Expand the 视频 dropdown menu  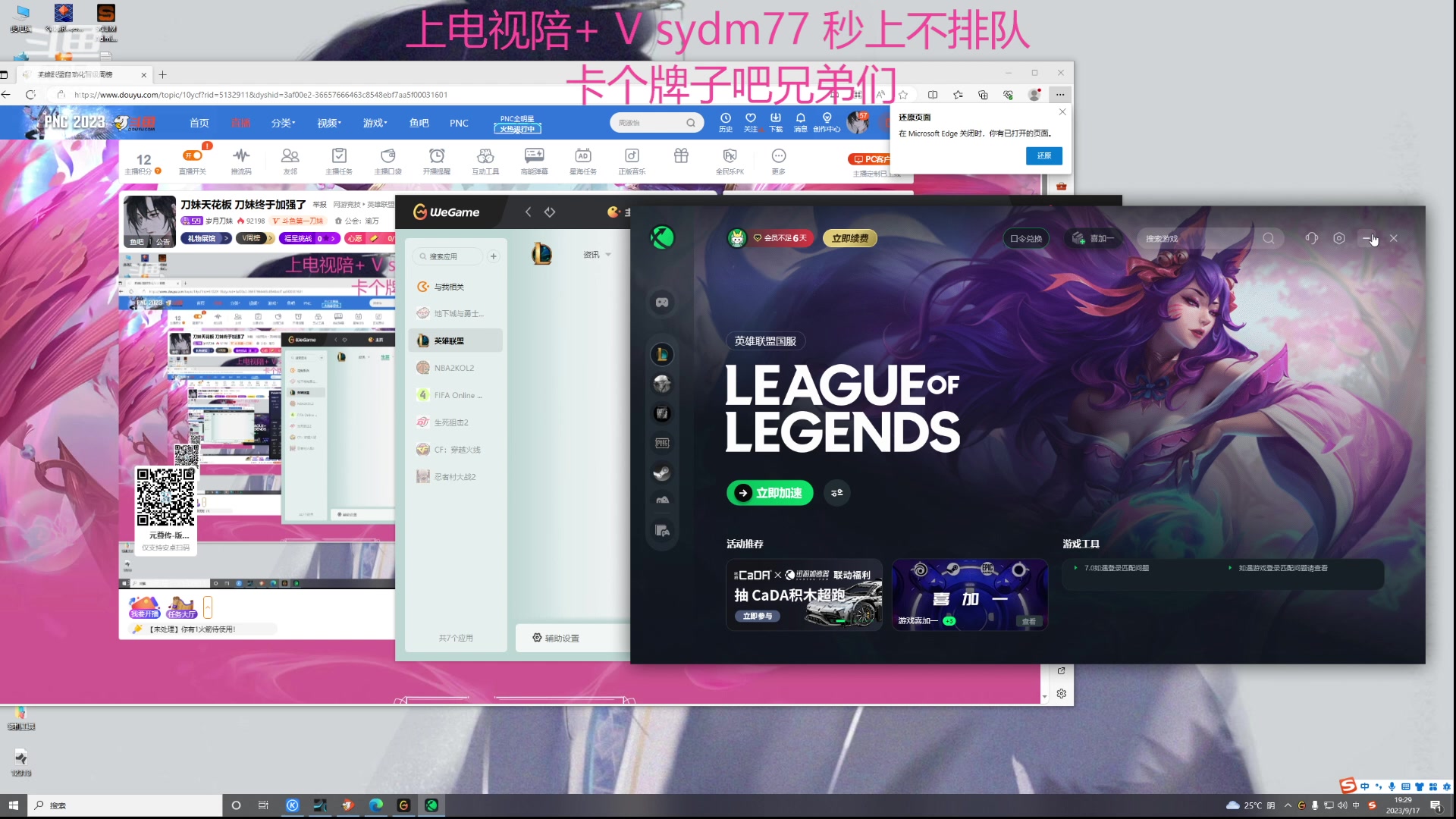pos(329,123)
